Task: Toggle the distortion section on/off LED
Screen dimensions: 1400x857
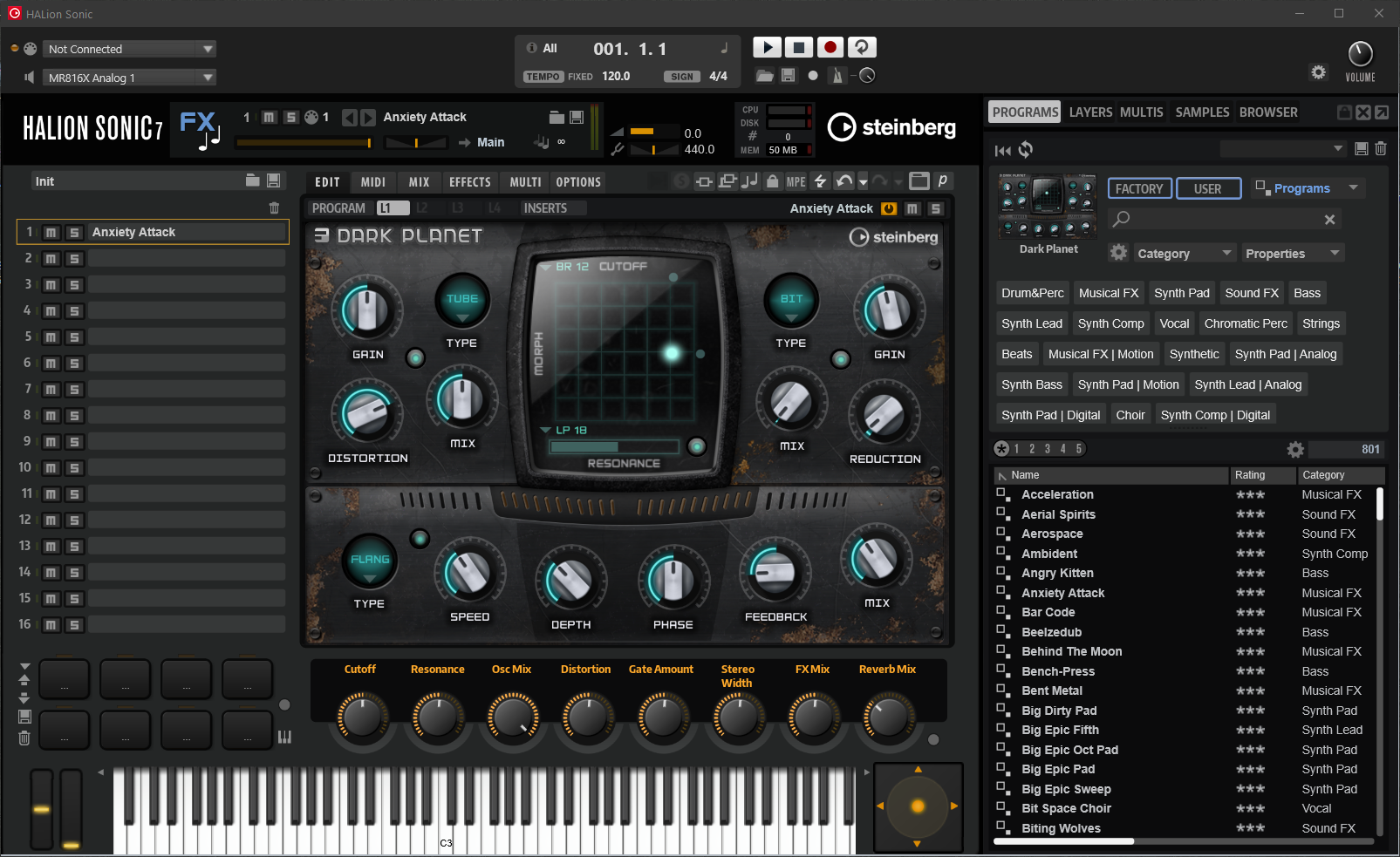Action: tap(416, 357)
